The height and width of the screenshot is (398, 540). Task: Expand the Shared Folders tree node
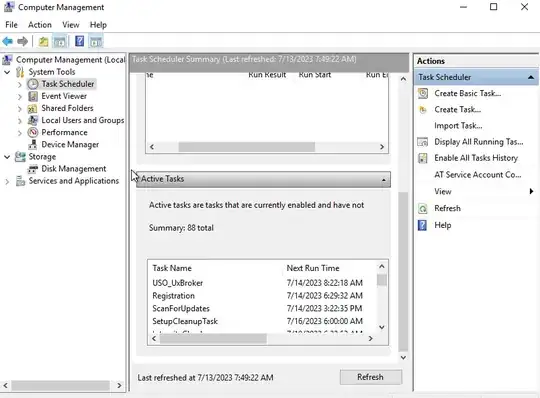point(20,109)
